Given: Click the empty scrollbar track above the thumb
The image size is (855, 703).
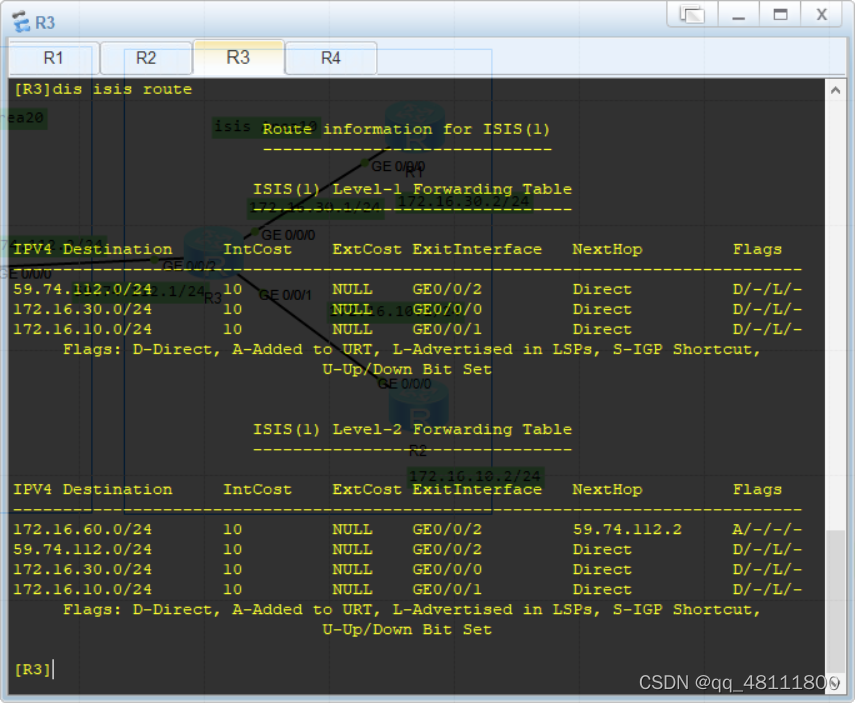Looking at the screenshot, I should point(836,300).
